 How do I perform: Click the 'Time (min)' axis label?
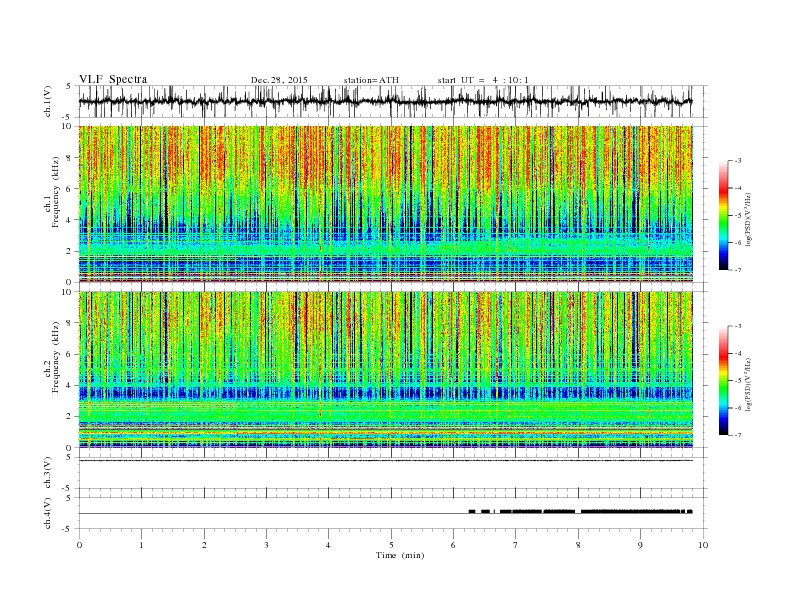(400, 555)
